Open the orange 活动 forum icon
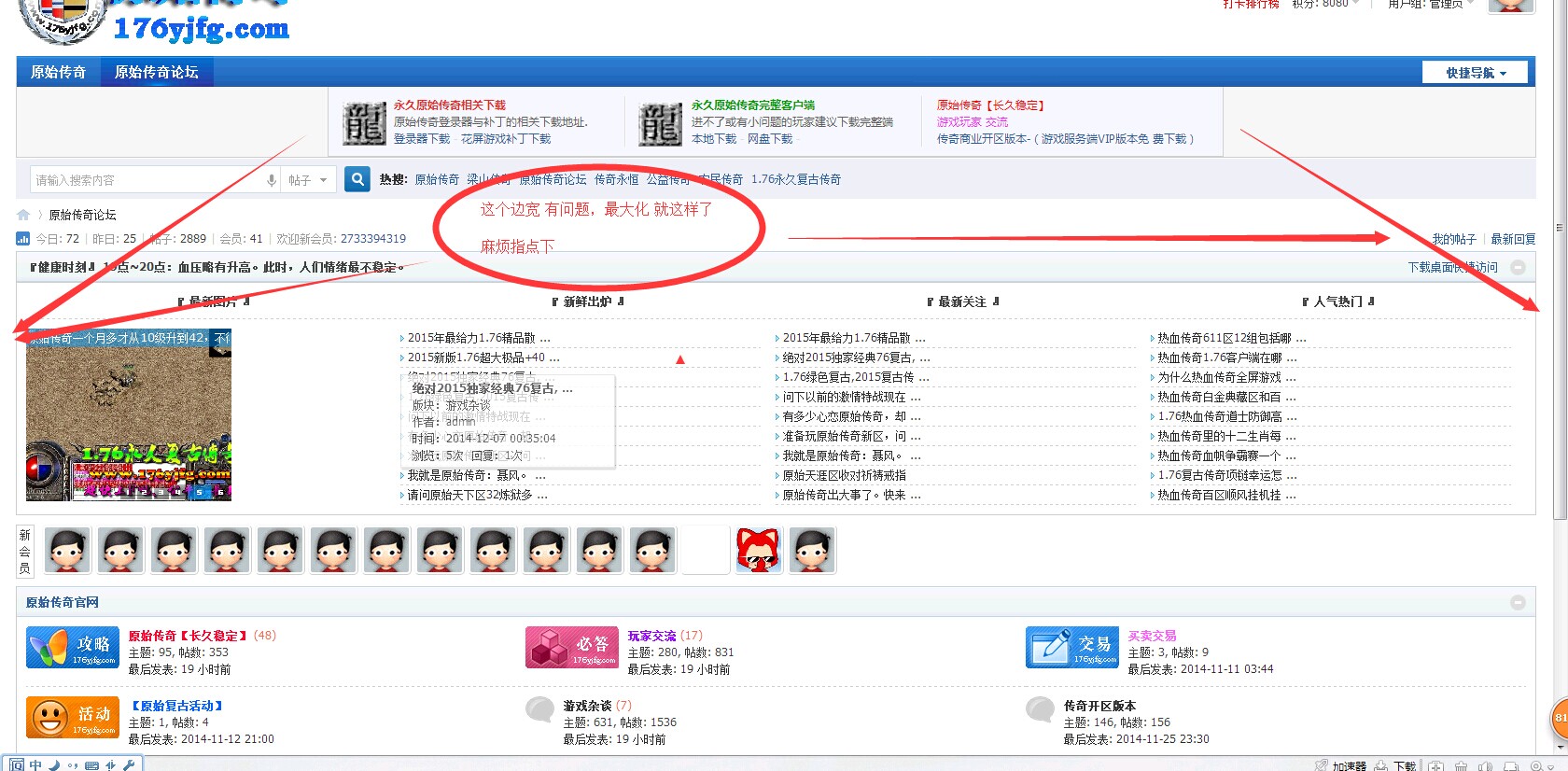Viewport: 1568px width, 771px height. tap(73, 718)
